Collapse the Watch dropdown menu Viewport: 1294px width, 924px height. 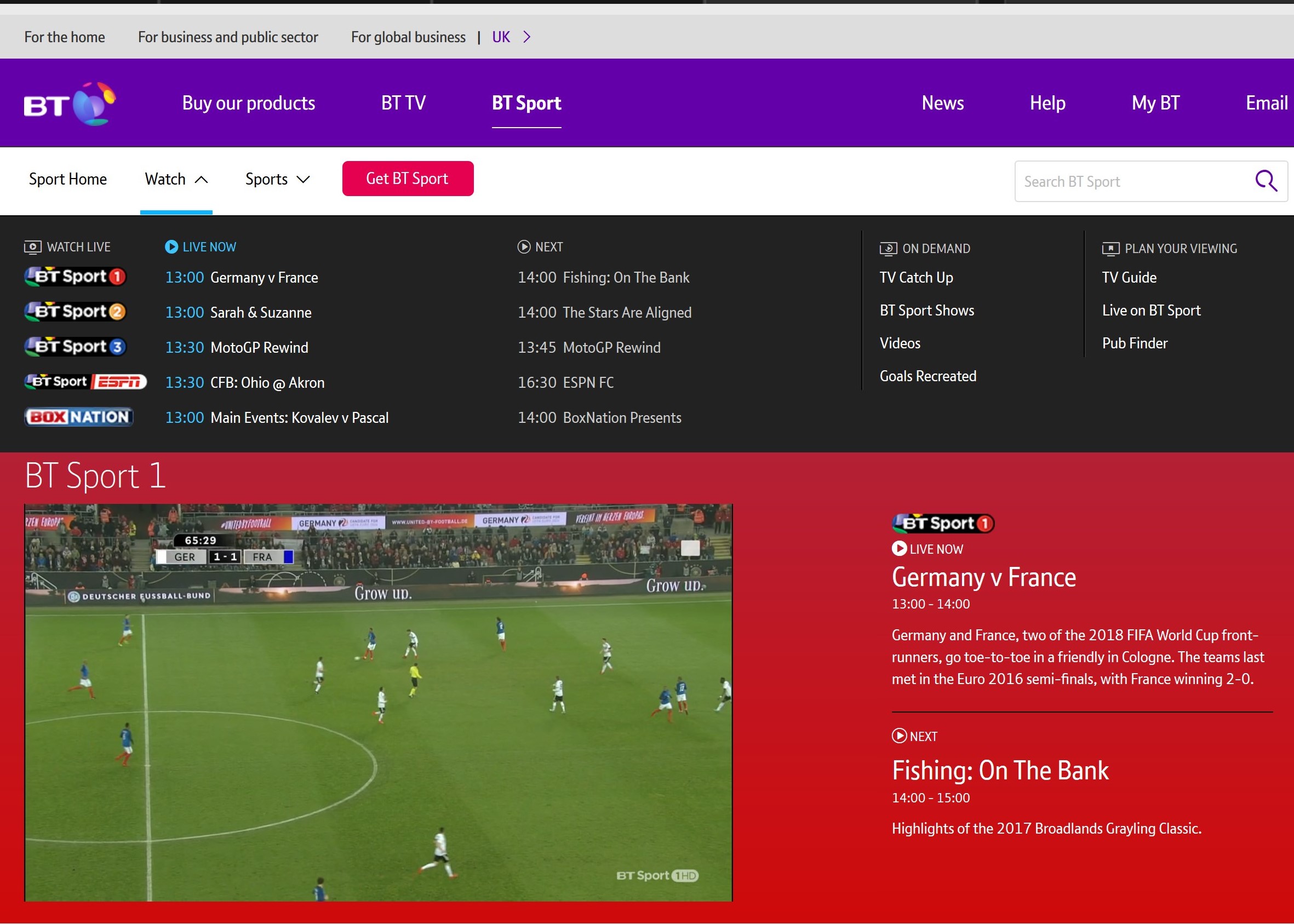tap(176, 180)
